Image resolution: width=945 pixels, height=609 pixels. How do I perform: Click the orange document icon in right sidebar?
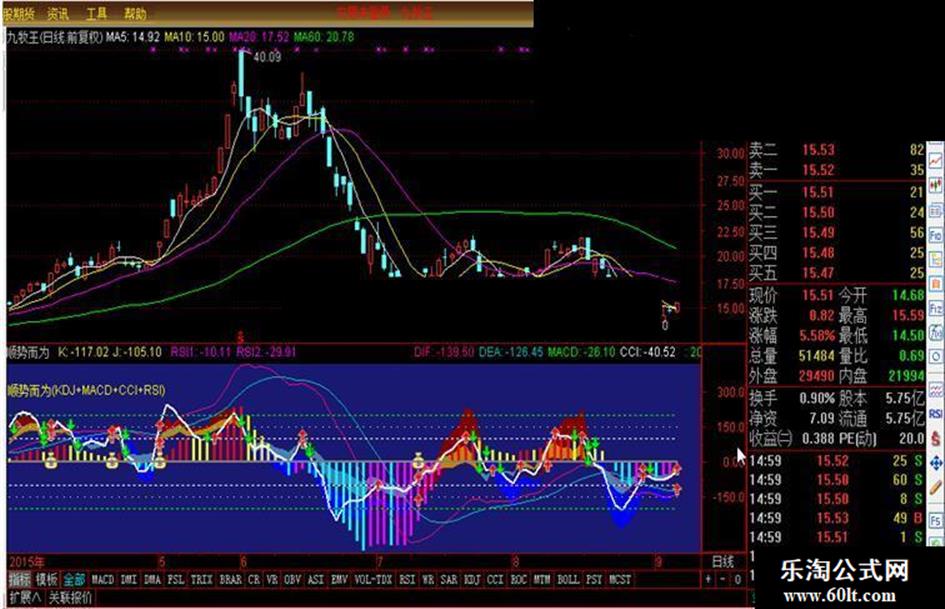(935, 283)
